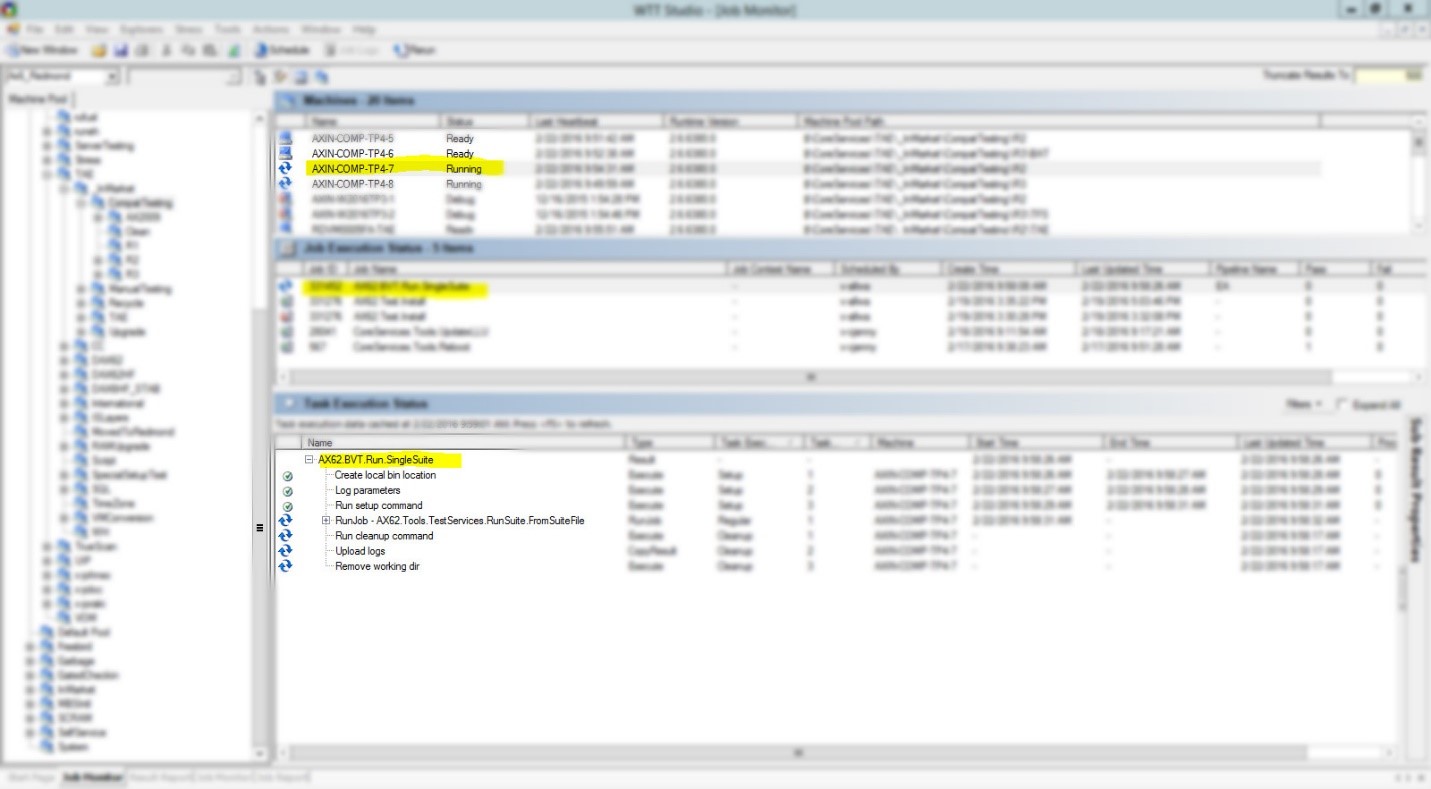The width and height of the screenshot is (1431, 789).
Task: Click the green check beside Create local bin location
Action: 288,476
